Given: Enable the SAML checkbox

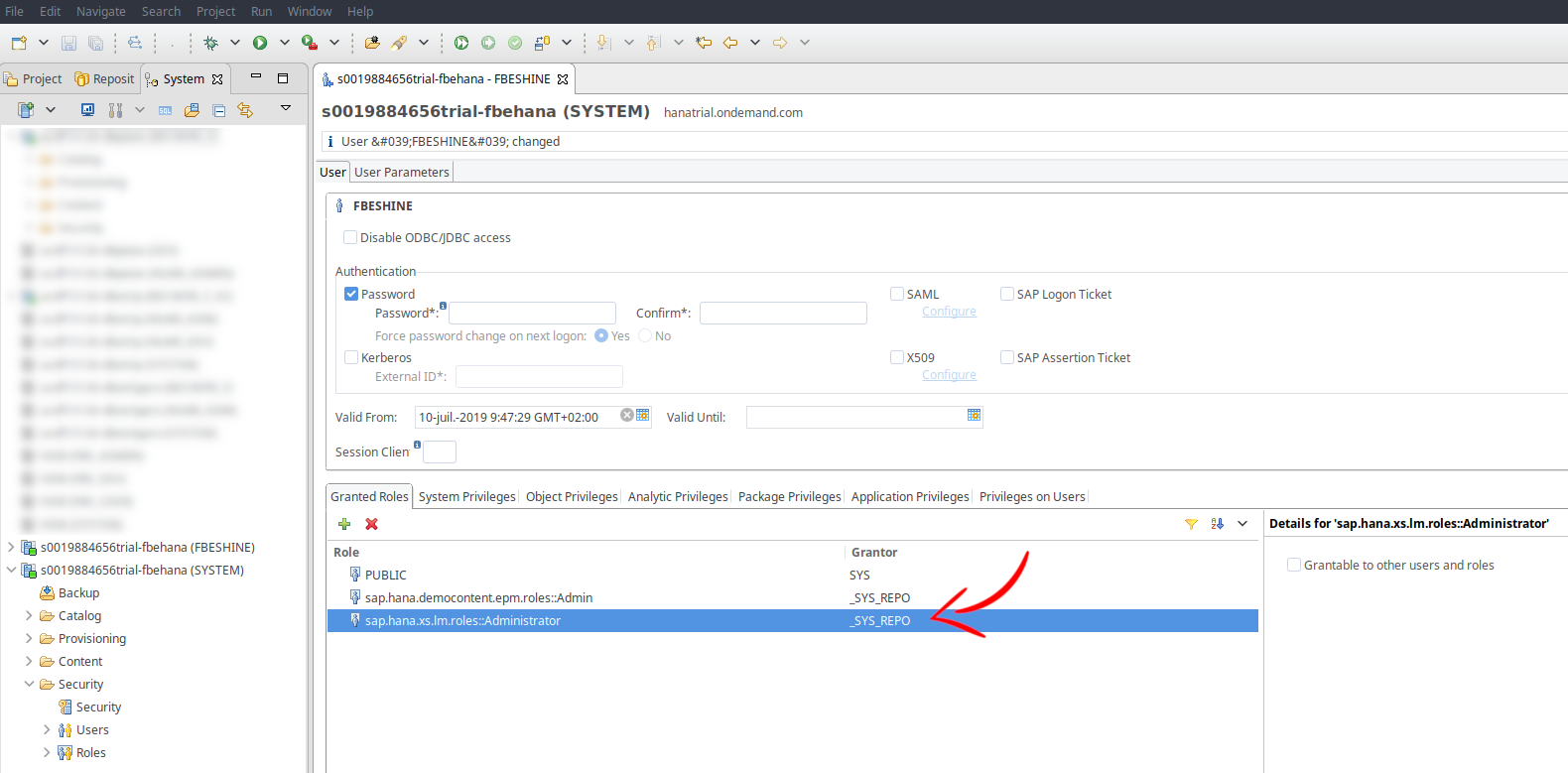Looking at the screenshot, I should pyautogui.click(x=897, y=294).
